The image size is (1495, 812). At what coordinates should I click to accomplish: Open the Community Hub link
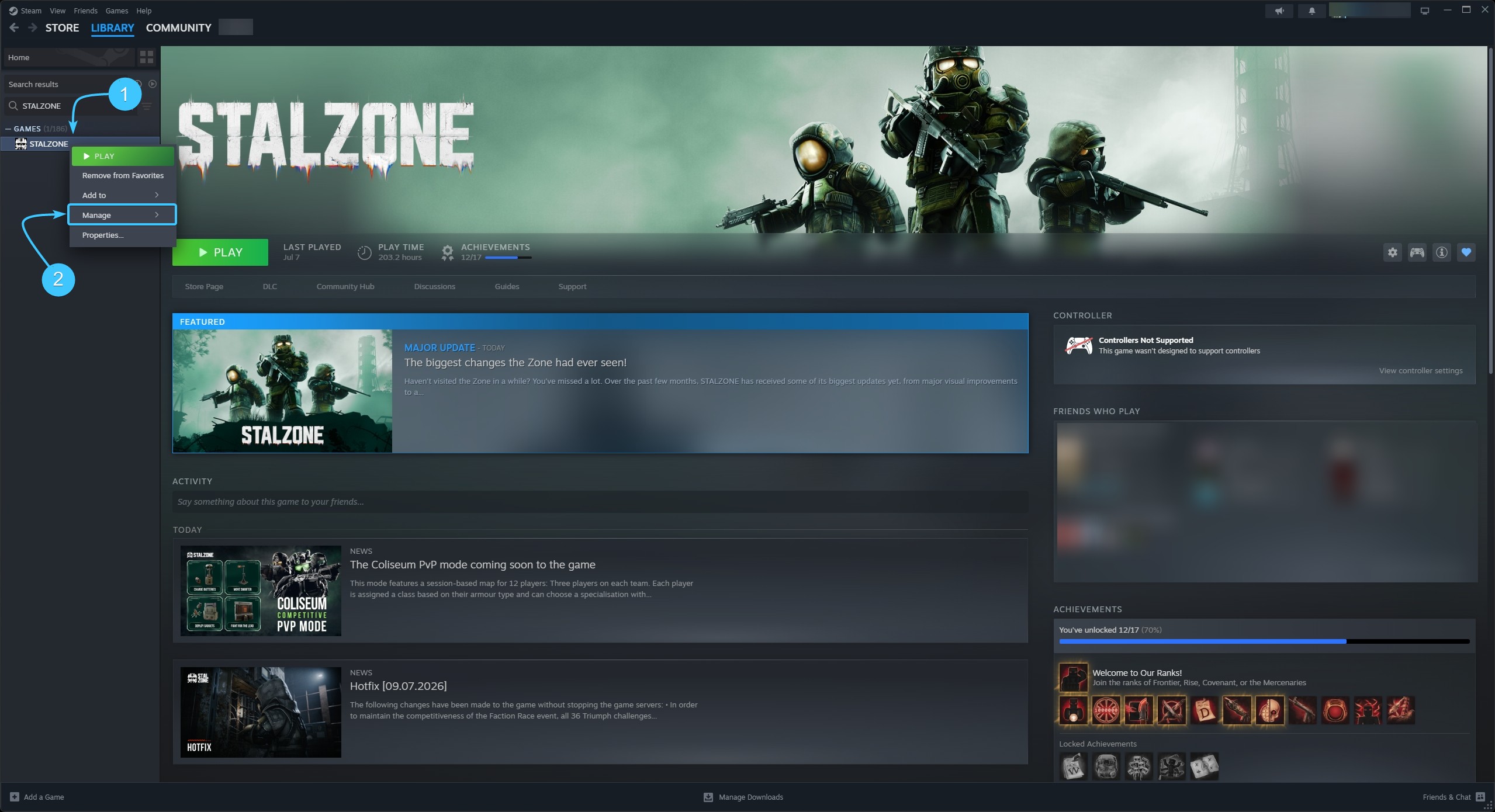(345, 286)
